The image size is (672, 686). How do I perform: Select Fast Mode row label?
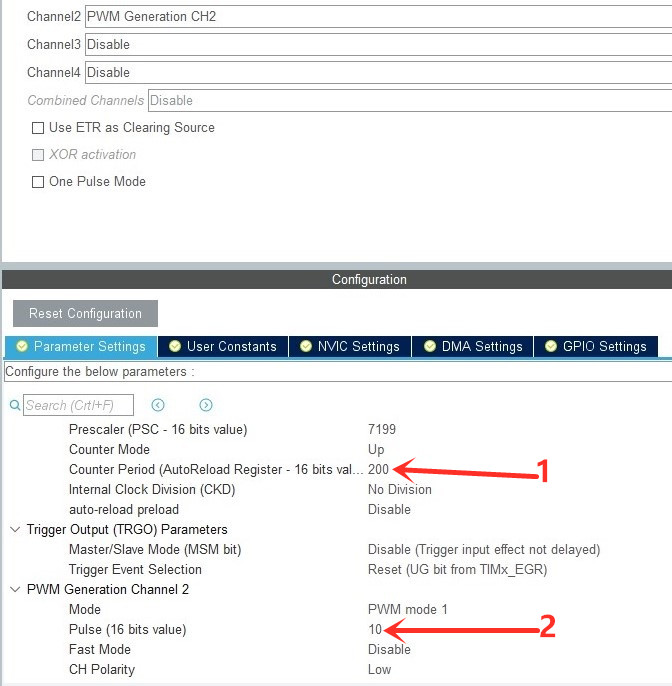[x=100, y=649]
